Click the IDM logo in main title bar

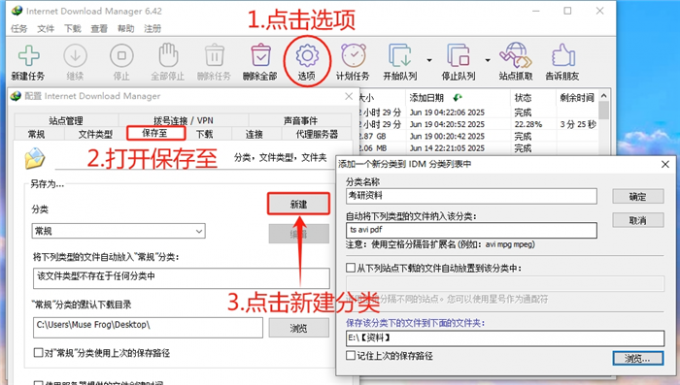(16, 11)
